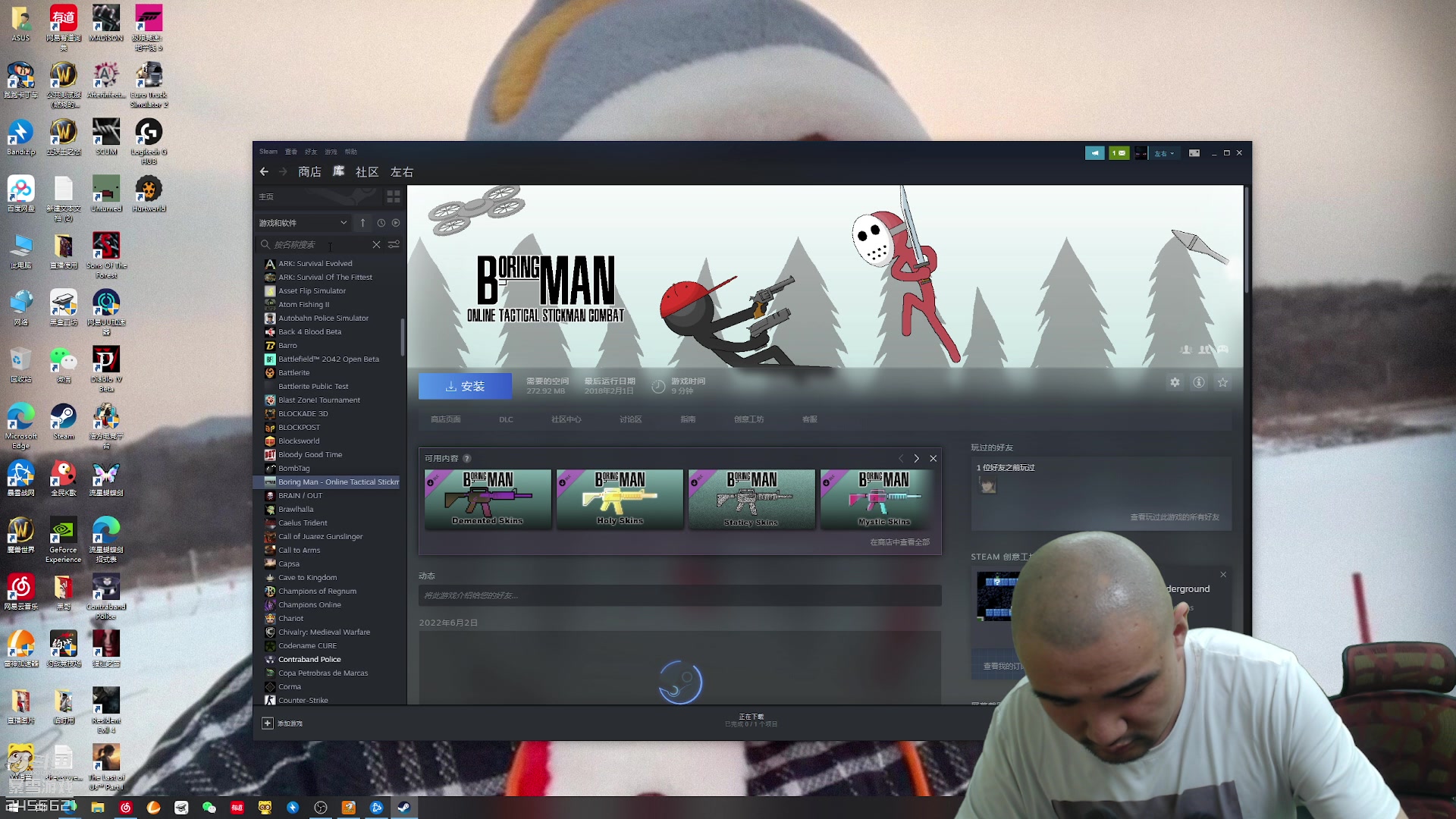1456x819 pixels.
Task: Open the game's DLC link
Action: (x=506, y=419)
